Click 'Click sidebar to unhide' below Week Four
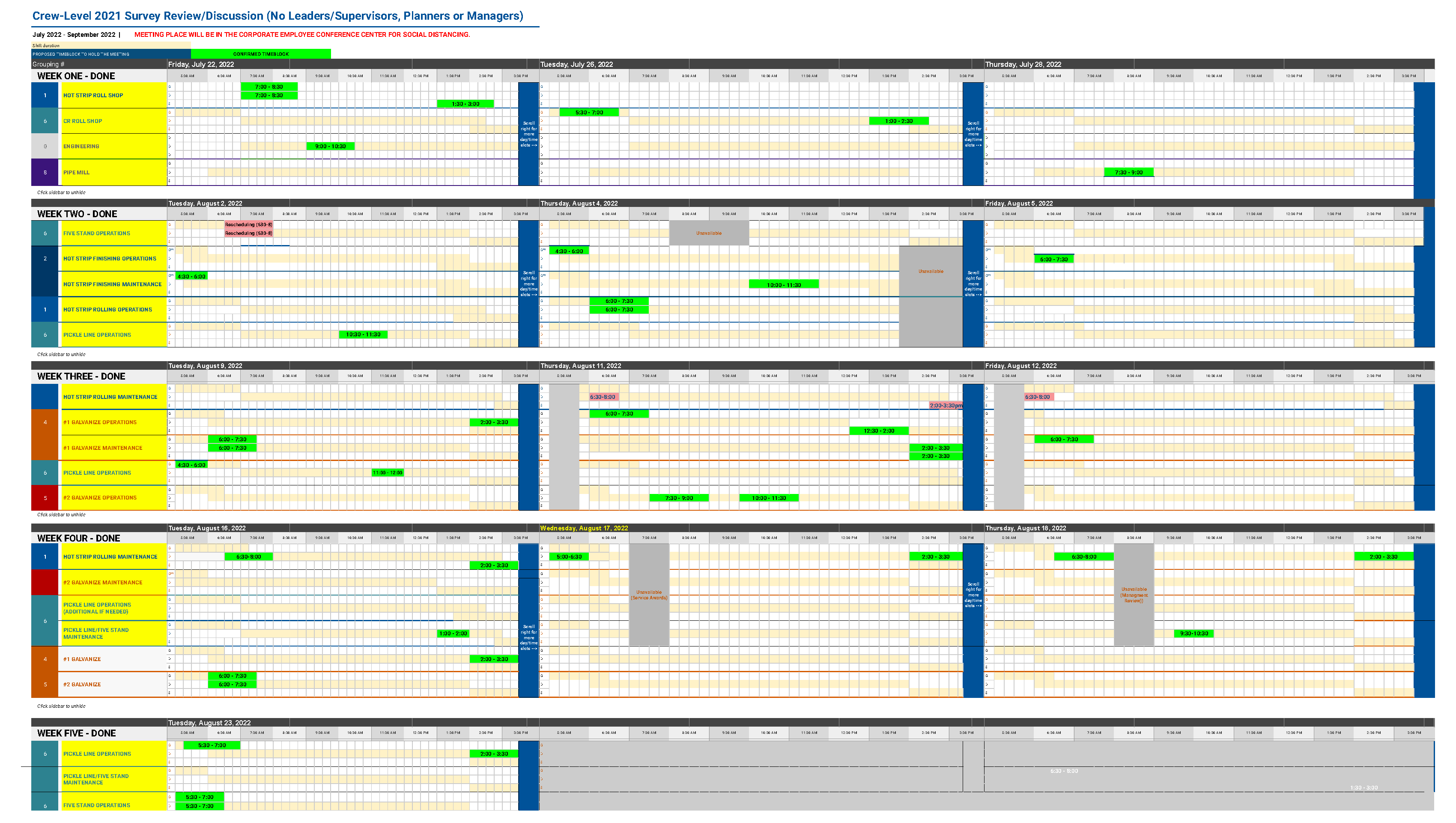 (61, 706)
